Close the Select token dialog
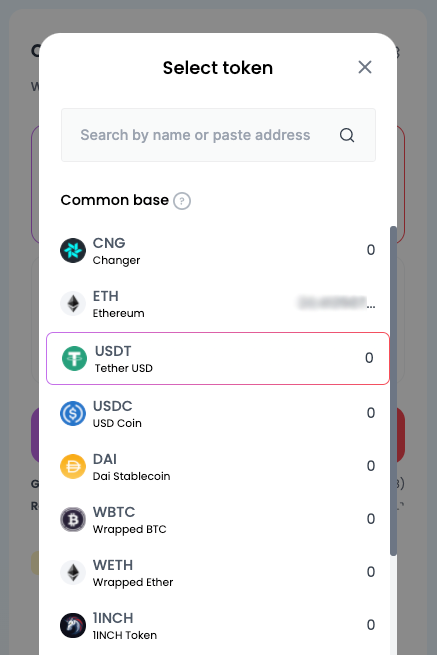The width and height of the screenshot is (437, 655). (x=365, y=67)
